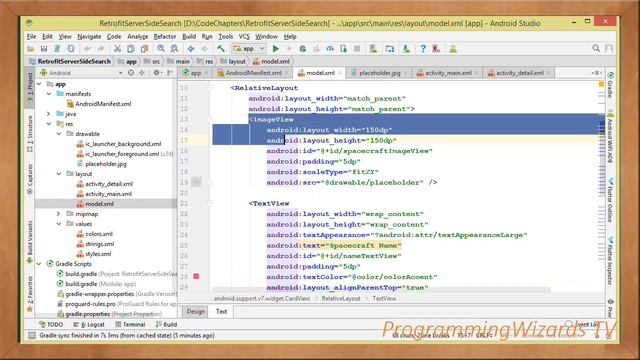Click the Paste toolbar icon
Viewport: 640px width, 360px height.
[x=144, y=49]
